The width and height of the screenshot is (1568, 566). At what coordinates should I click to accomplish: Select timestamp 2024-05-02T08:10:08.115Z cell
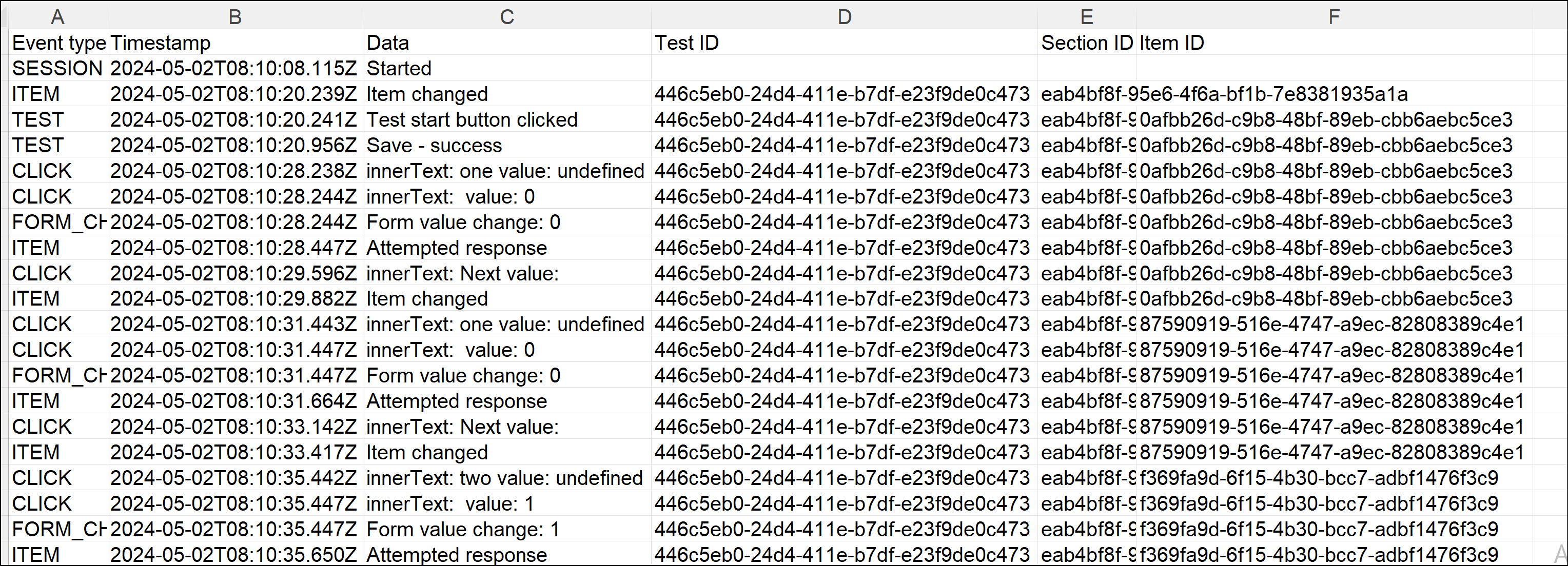(x=235, y=68)
